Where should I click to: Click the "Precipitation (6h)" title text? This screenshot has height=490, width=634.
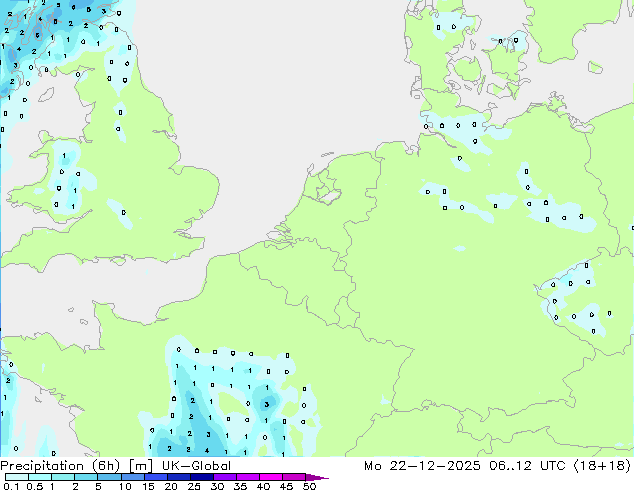click(60, 466)
